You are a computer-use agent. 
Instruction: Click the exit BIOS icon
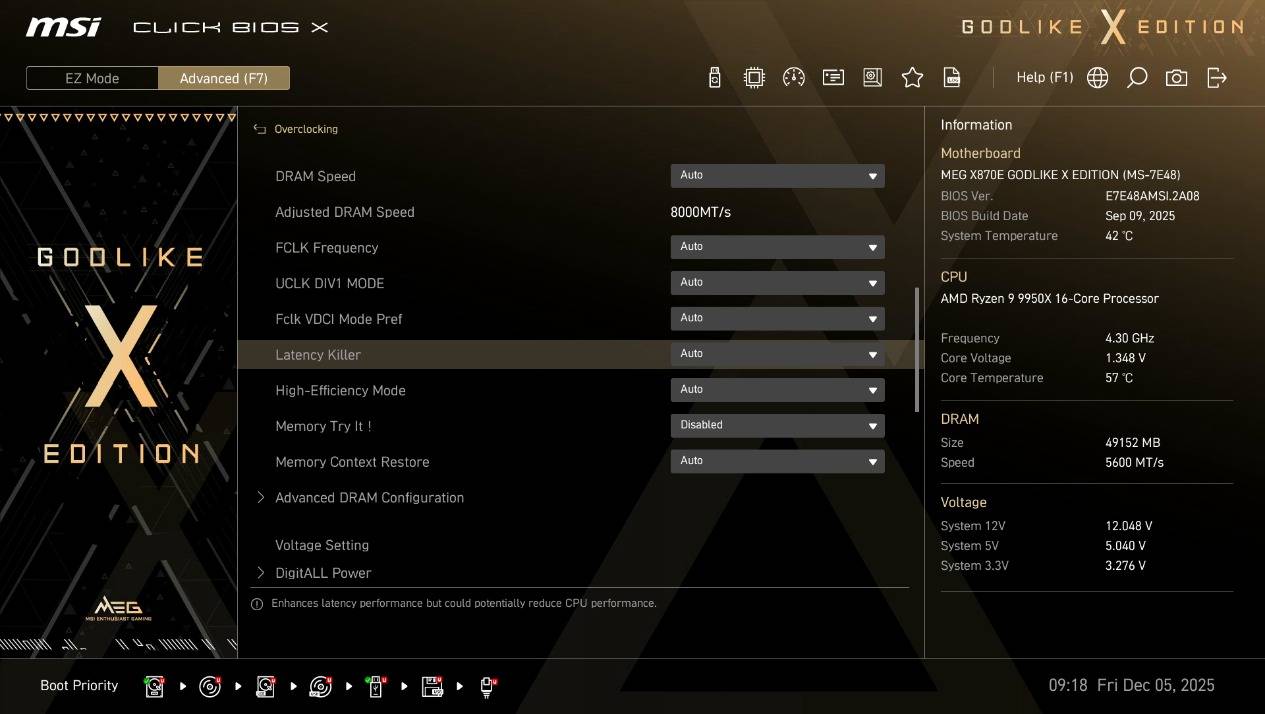point(1216,78)
